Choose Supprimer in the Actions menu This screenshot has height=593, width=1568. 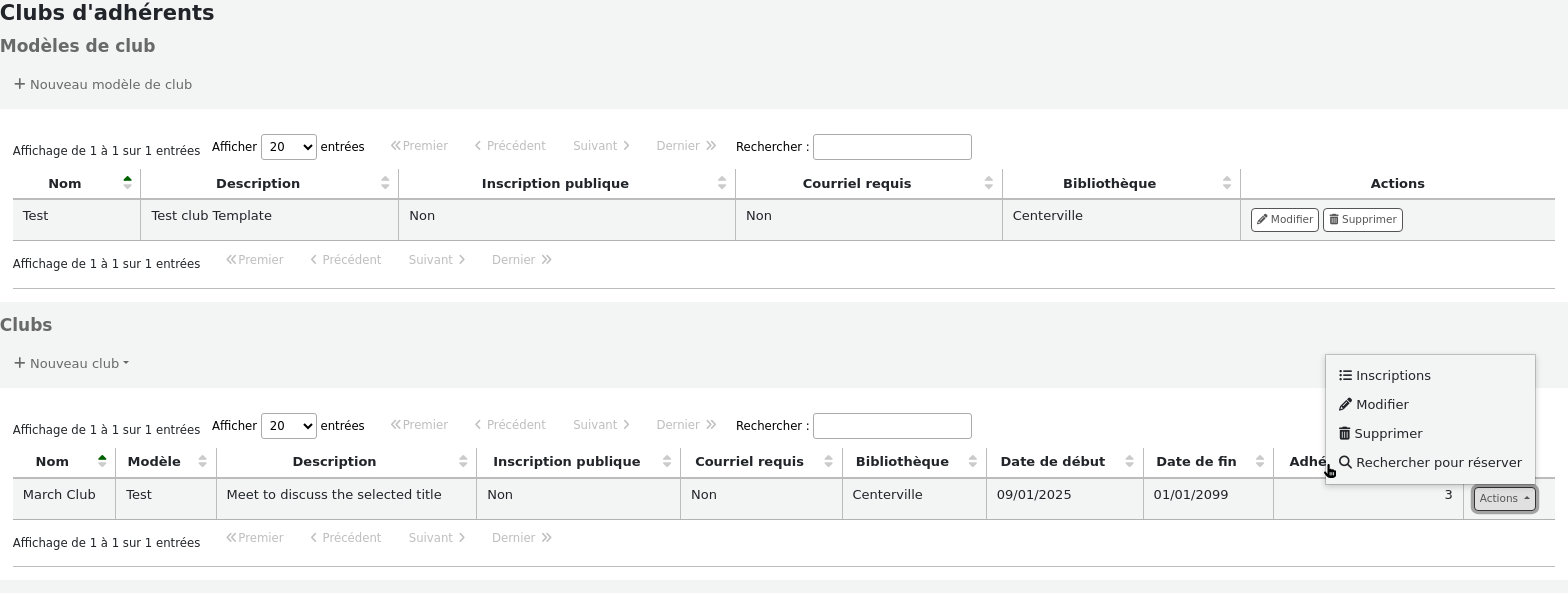(1388, 434)
